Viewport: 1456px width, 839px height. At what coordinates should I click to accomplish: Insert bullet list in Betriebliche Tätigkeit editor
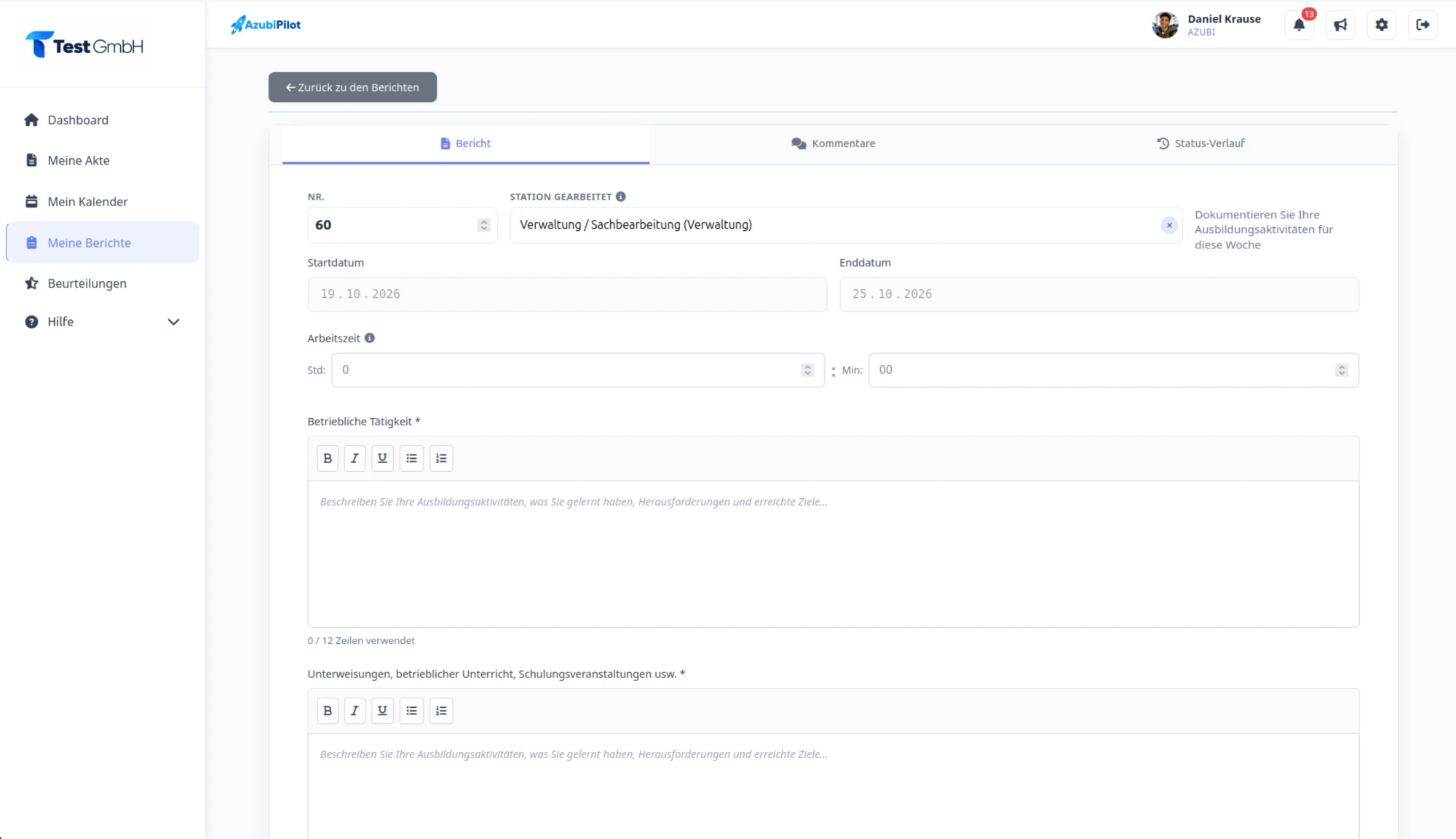411,458
